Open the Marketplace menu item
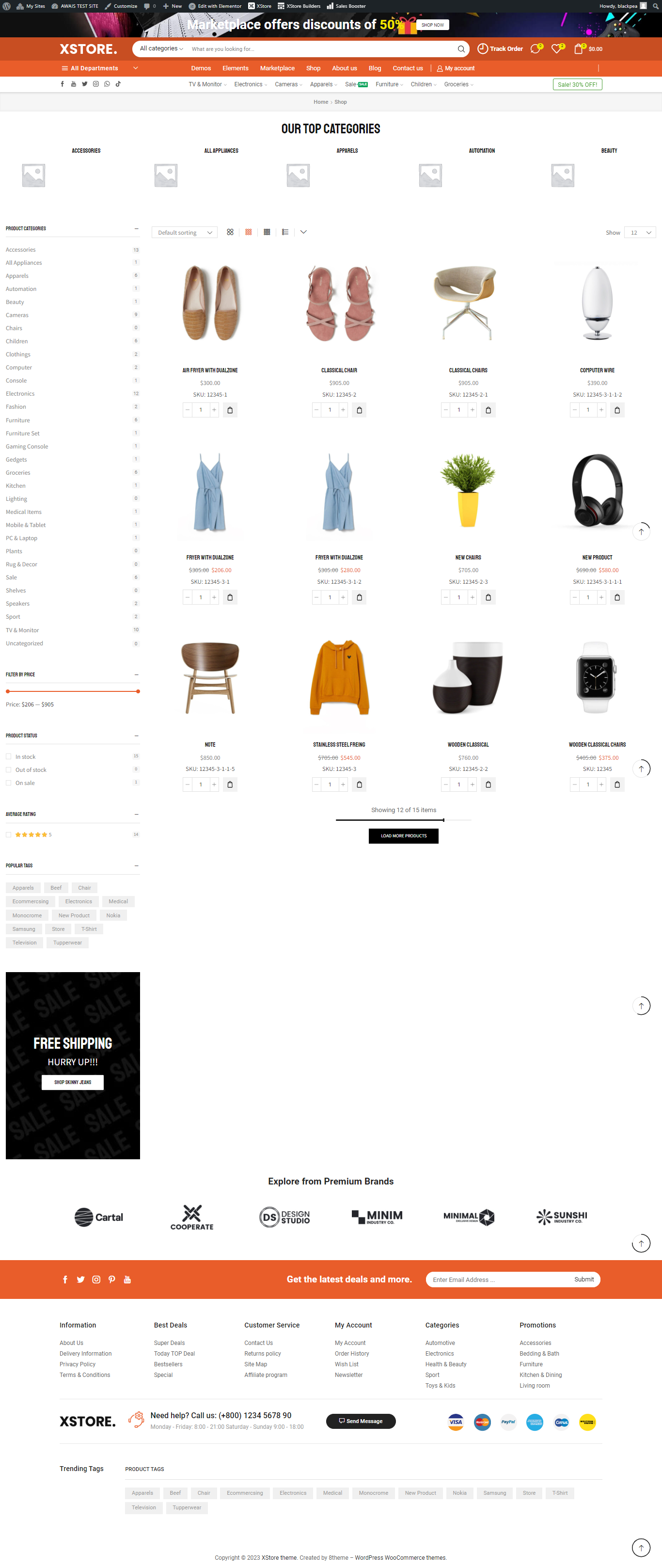This screenshot has height=1568, width=662. tap(278, 68)
